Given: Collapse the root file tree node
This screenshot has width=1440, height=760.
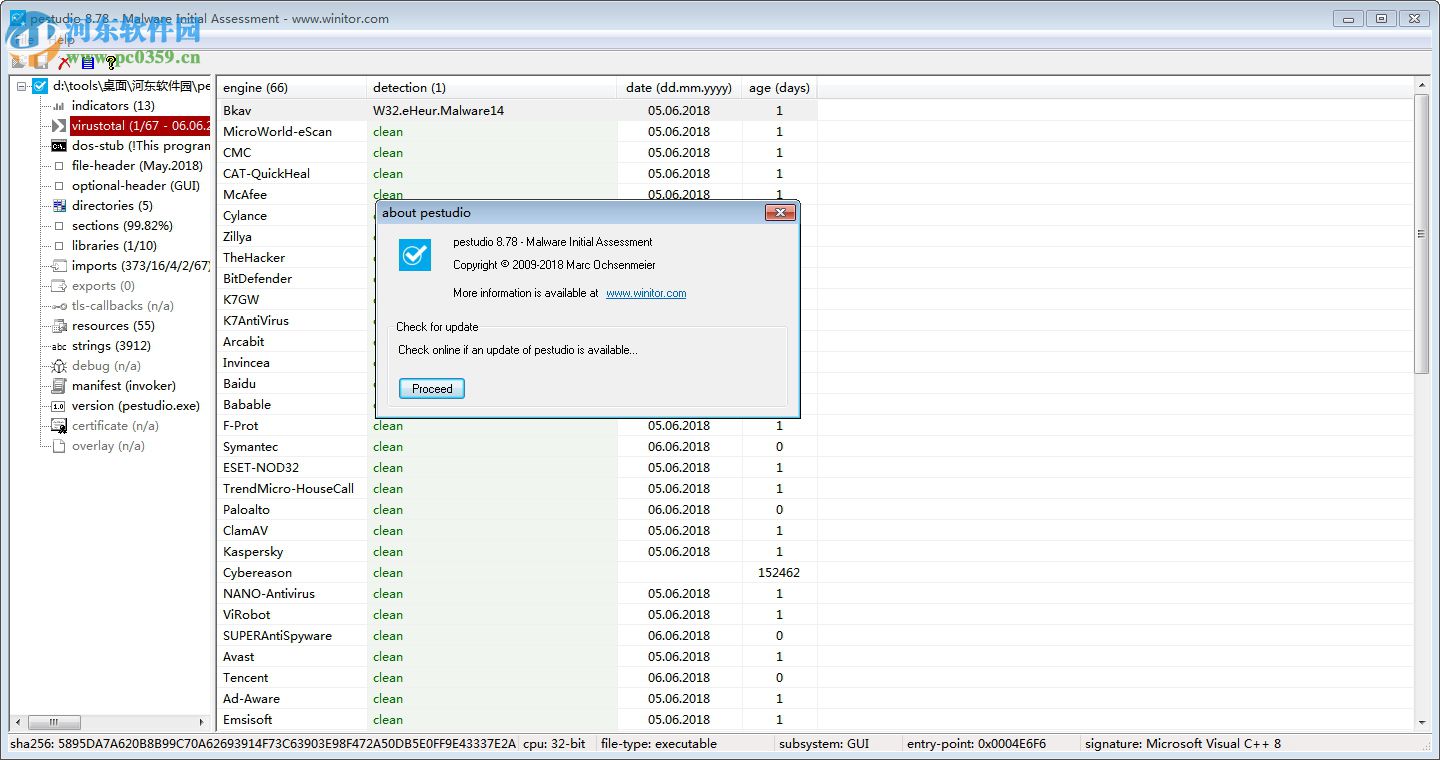Looking at the screenshot, I should [21, 86].
